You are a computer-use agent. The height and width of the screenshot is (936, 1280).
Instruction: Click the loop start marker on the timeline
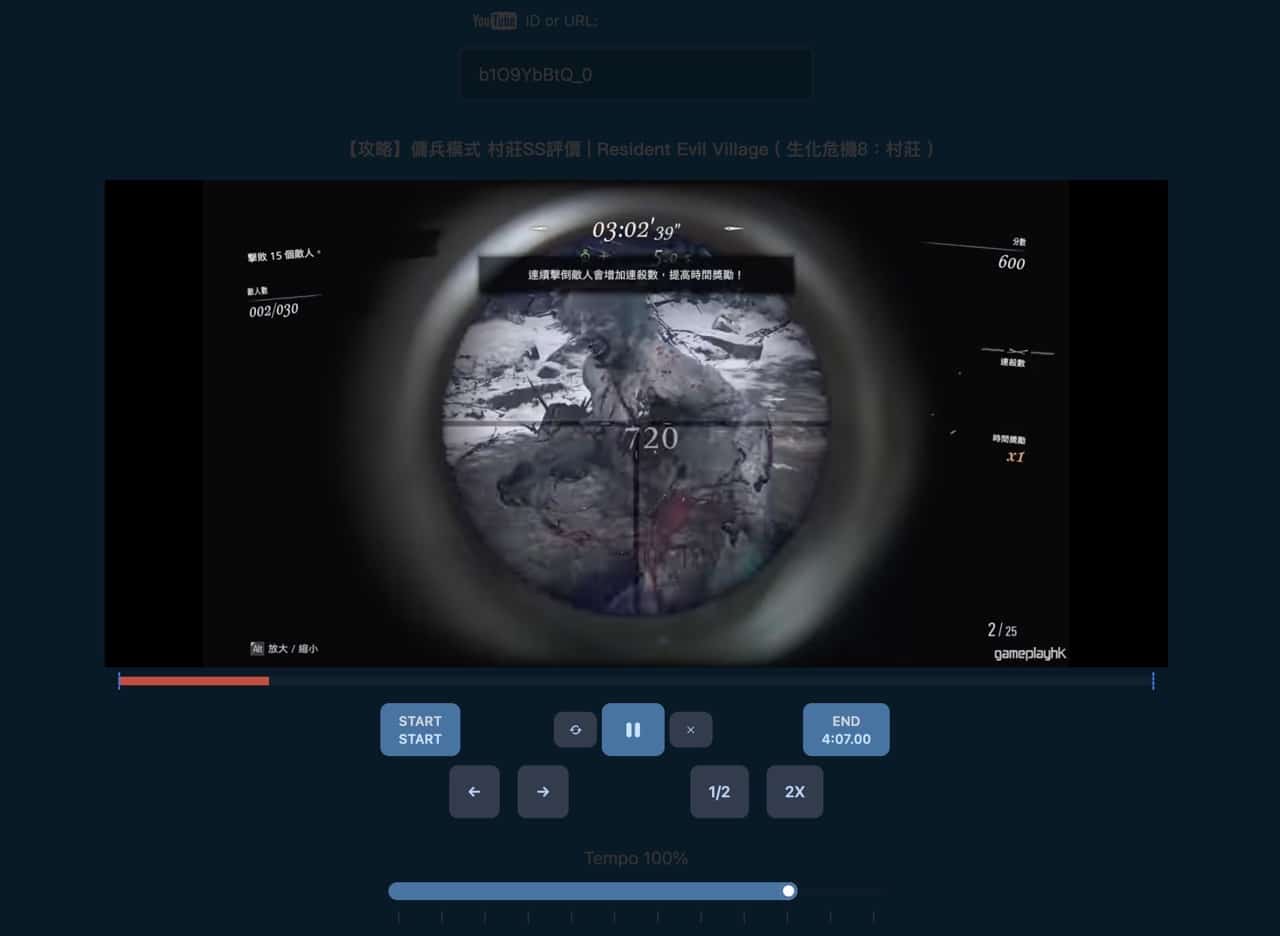pyautogui.click(x=119, y=681)
